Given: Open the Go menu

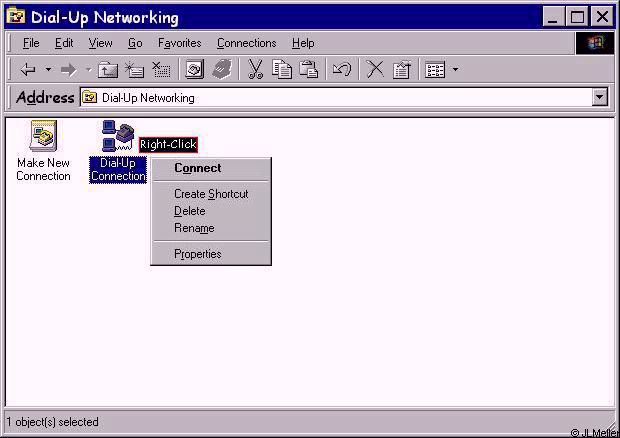Looking at the screenshot, I should [135, 43].
